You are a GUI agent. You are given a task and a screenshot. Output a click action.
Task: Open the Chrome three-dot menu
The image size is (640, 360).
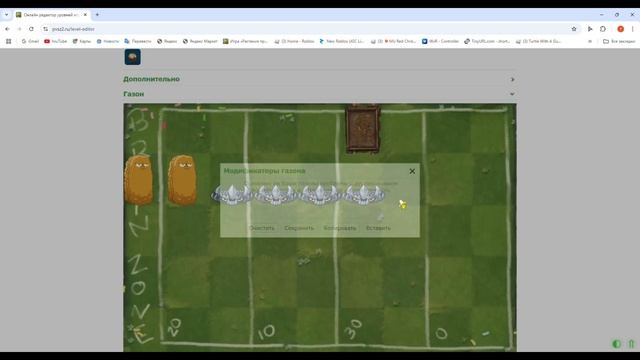(633, 29)
